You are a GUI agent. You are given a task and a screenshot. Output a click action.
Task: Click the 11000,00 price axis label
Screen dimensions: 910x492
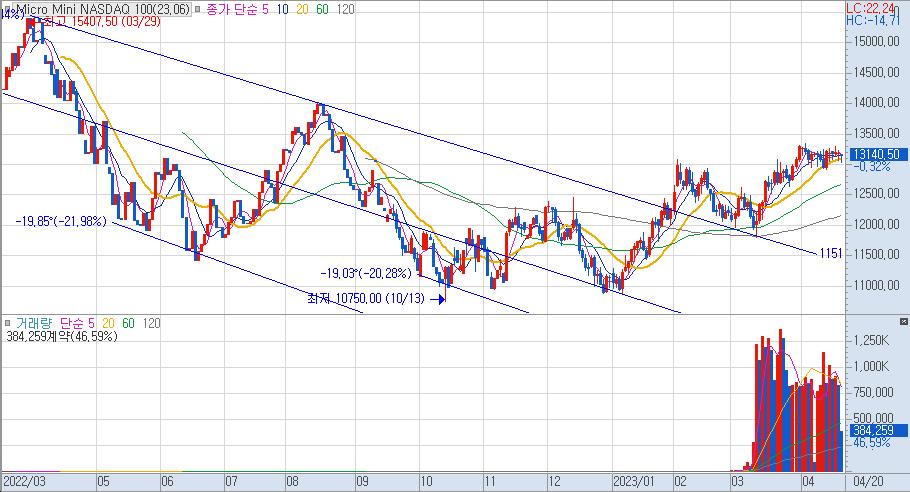click(876, 285)
